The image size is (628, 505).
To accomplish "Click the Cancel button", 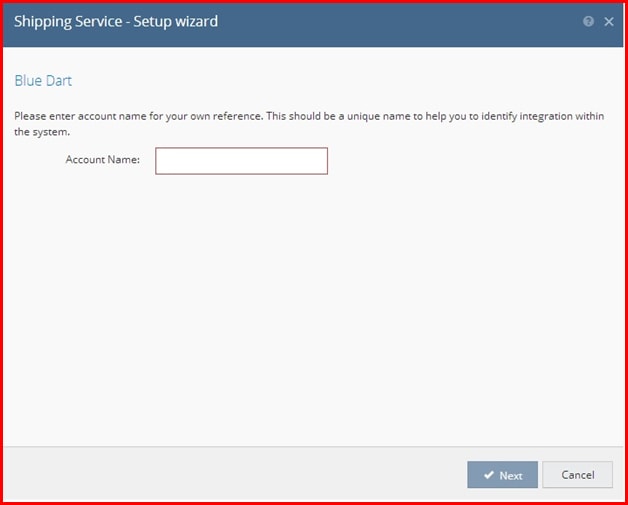I will pyautogui.click(x=578, y=475).
